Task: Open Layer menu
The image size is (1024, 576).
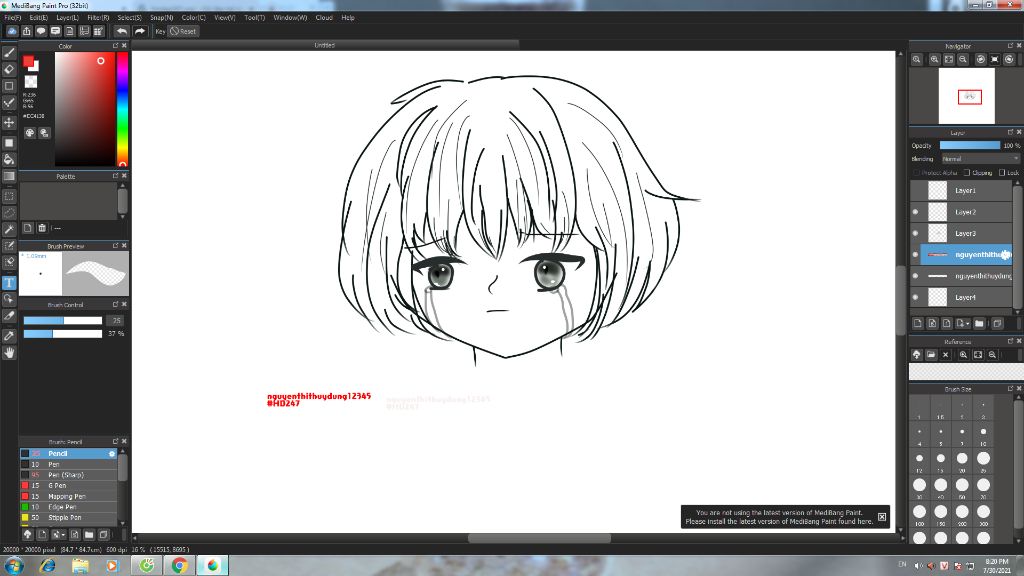Action: 67,18
